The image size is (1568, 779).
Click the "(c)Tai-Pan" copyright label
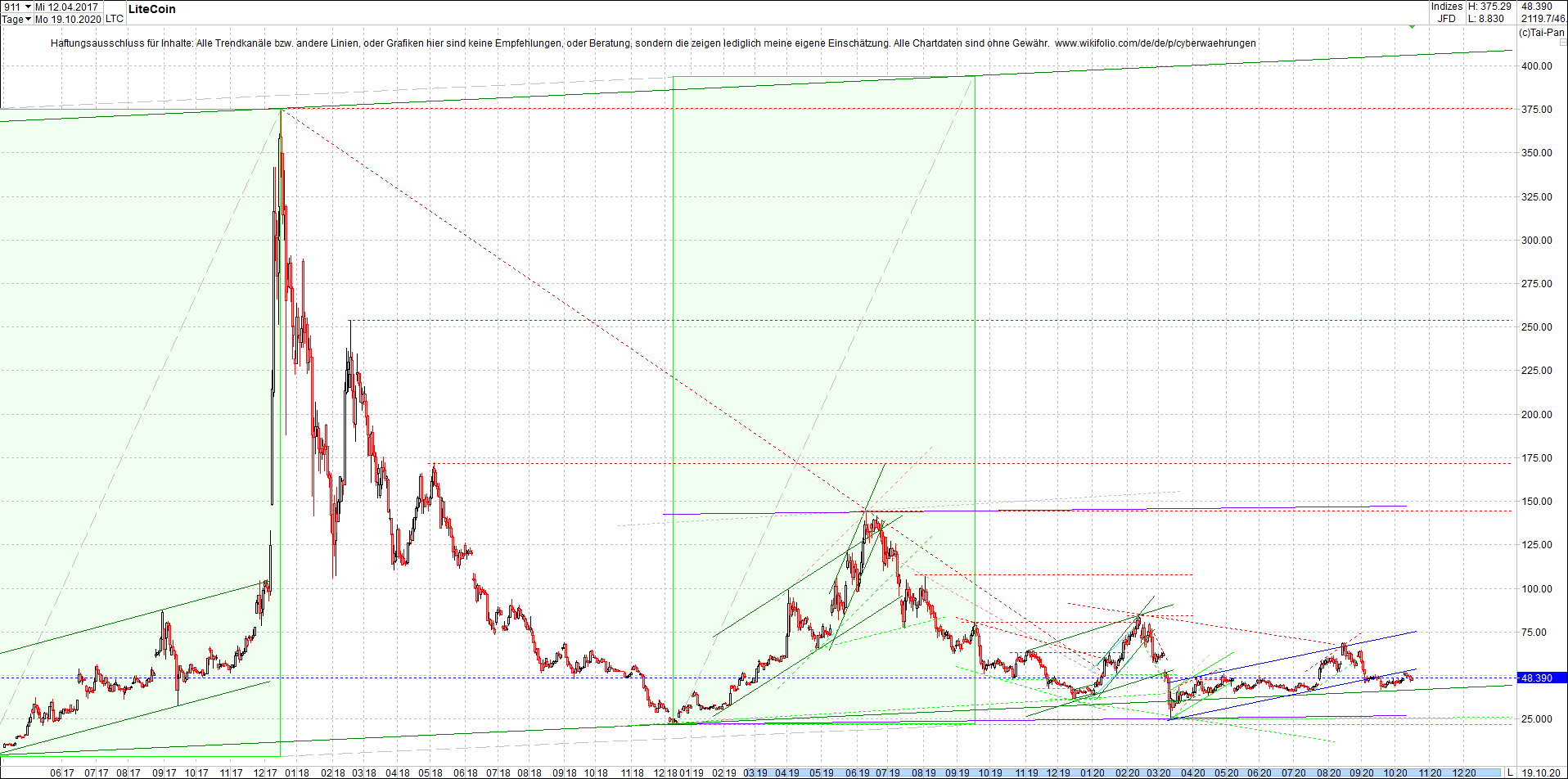[1540, 33]
